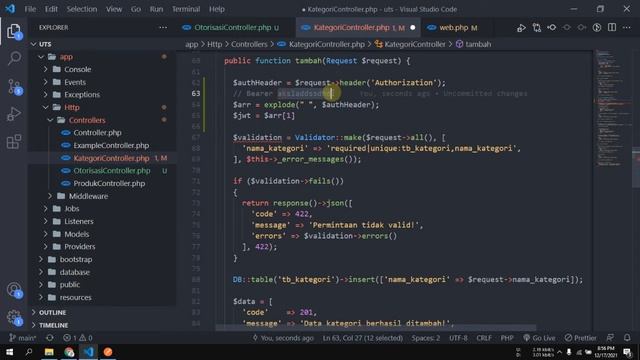Click the feedback icon in status bar
Screen dimensions: 640x360
click(610, 338)
